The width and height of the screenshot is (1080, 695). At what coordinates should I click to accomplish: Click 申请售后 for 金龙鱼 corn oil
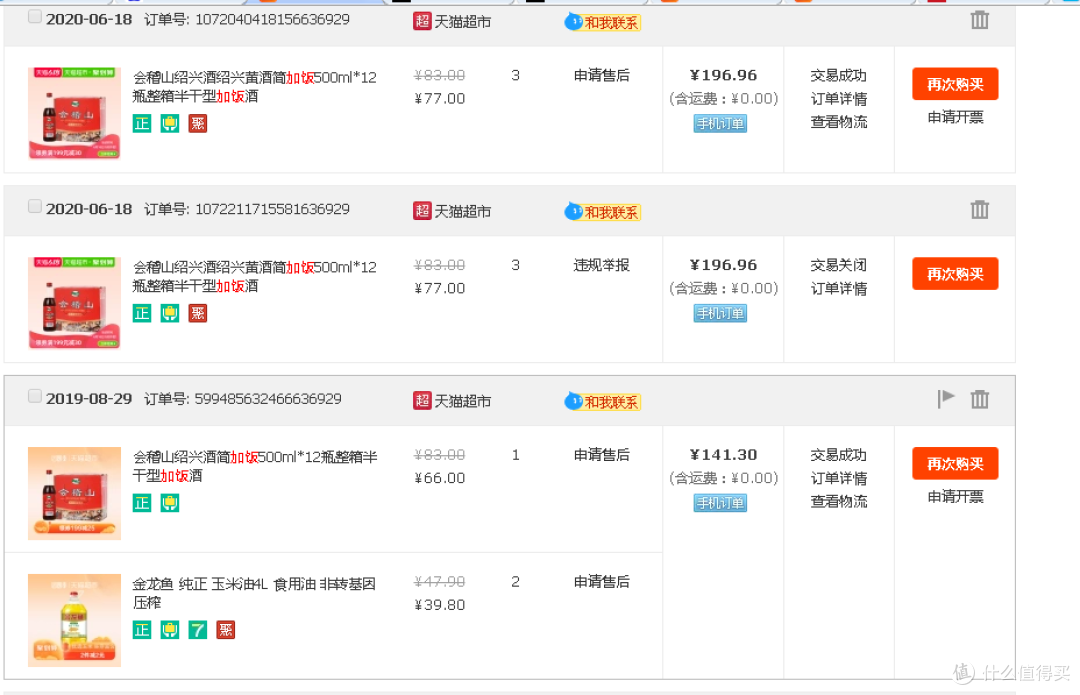click(x=601, y=582)
